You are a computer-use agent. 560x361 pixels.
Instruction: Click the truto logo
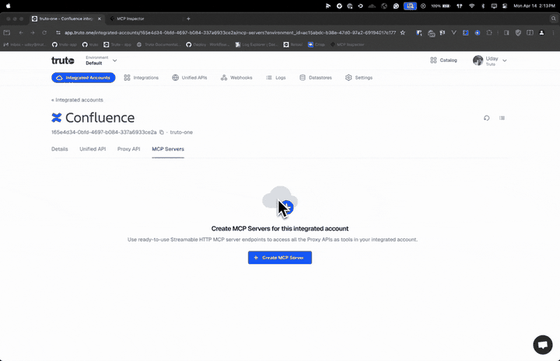click(x=62, y=60)
